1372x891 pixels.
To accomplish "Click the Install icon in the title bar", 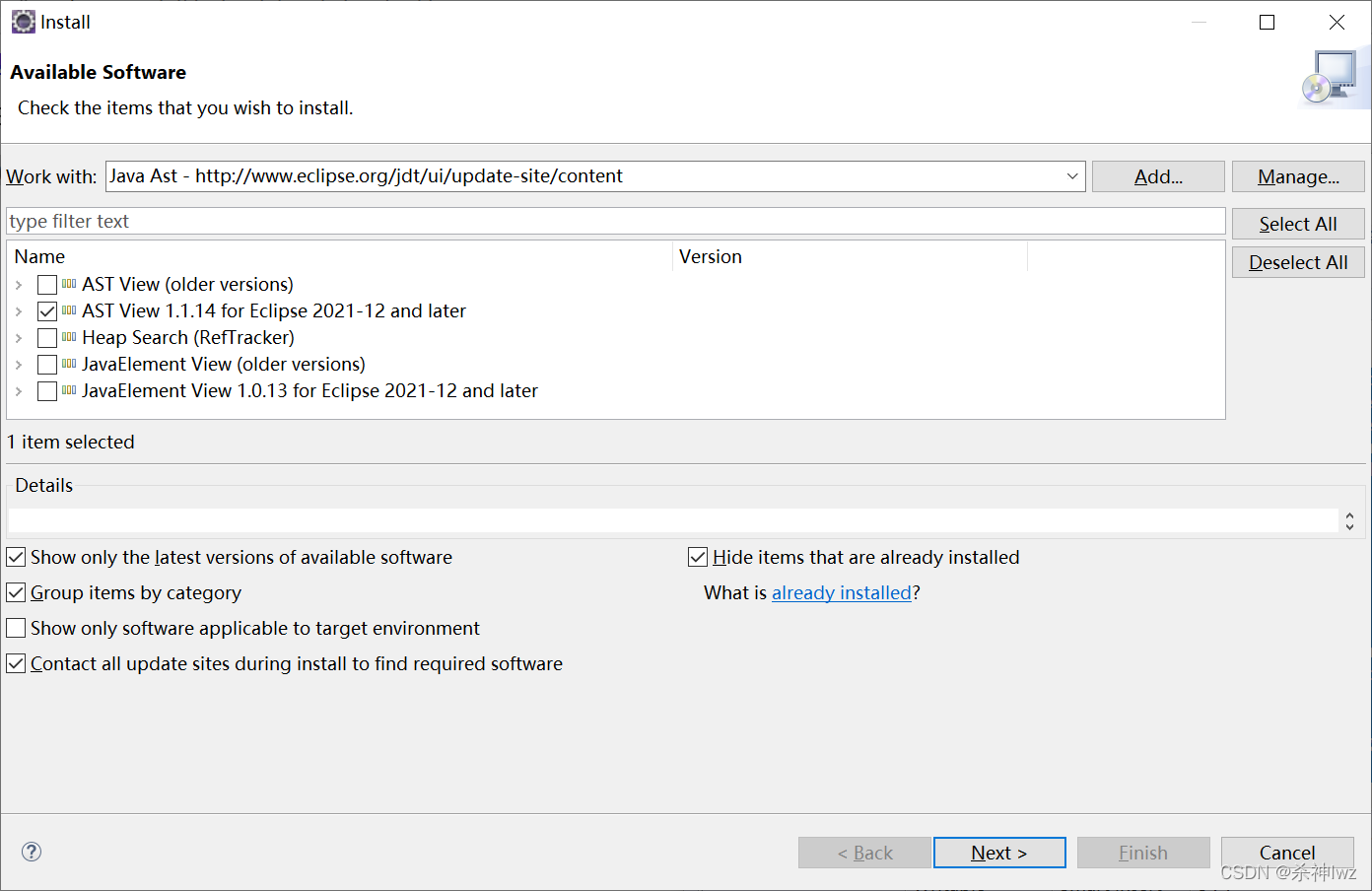I will 22,21.
